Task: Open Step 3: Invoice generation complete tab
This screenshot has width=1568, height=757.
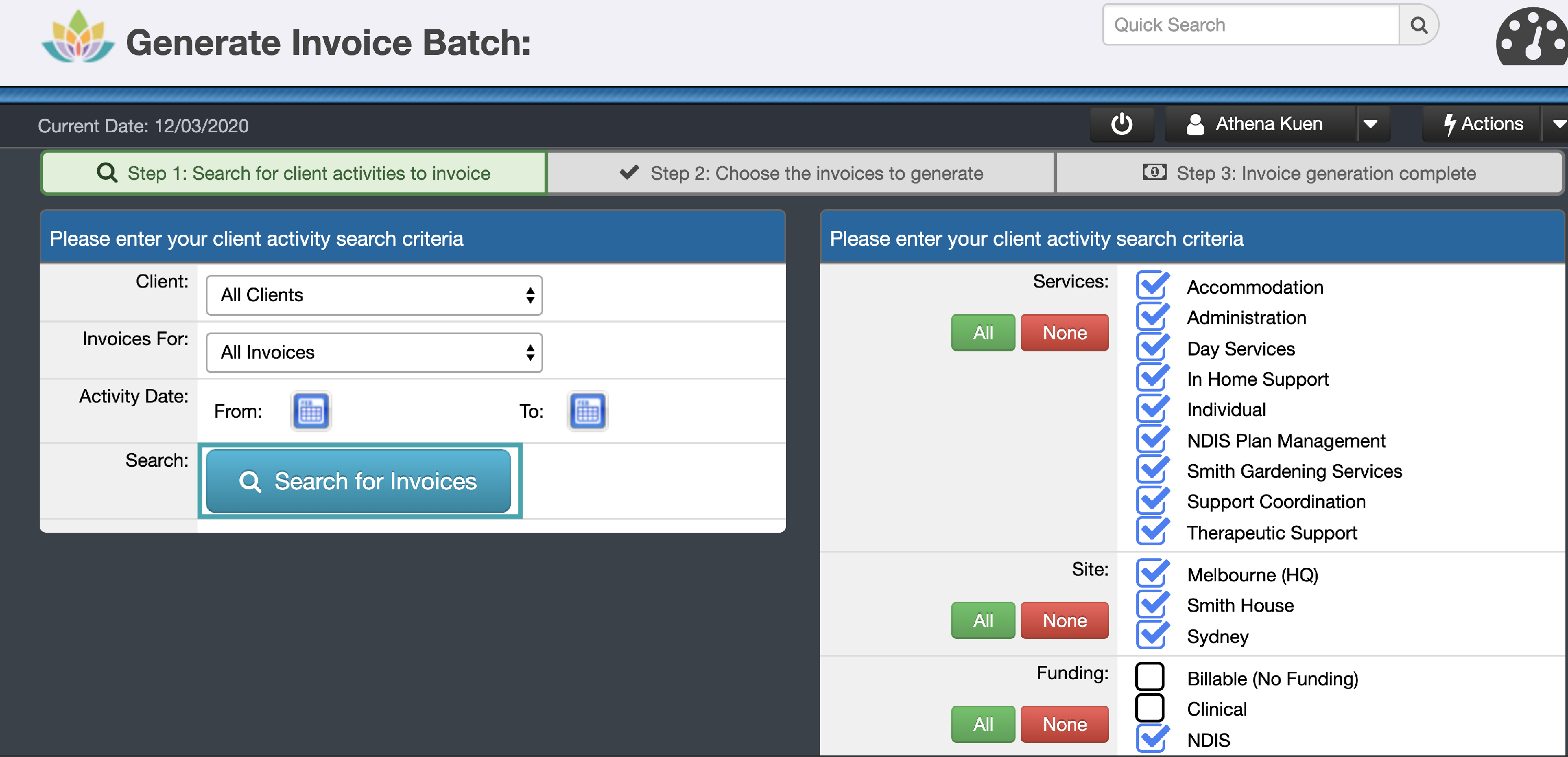Action: pyautogui.click(x=1309, y=173)
